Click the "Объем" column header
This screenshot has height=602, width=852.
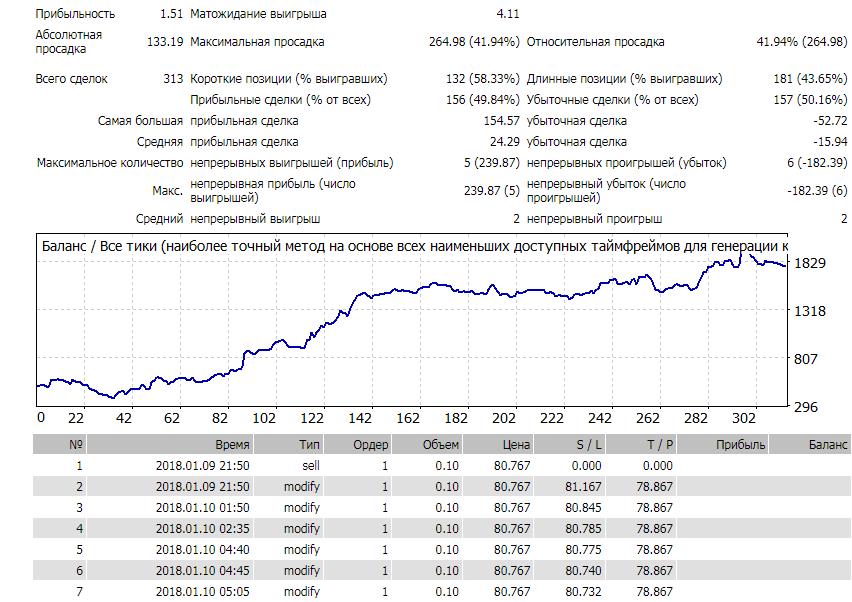440,445
